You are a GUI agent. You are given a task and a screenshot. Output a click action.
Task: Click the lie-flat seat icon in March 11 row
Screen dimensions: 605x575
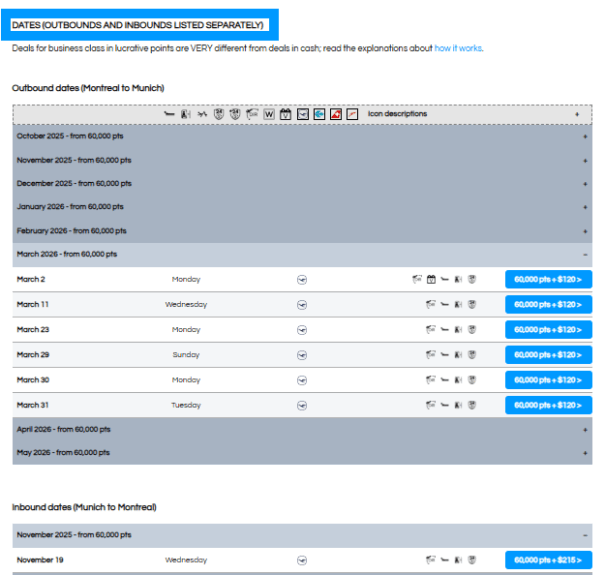coord(444,304)
